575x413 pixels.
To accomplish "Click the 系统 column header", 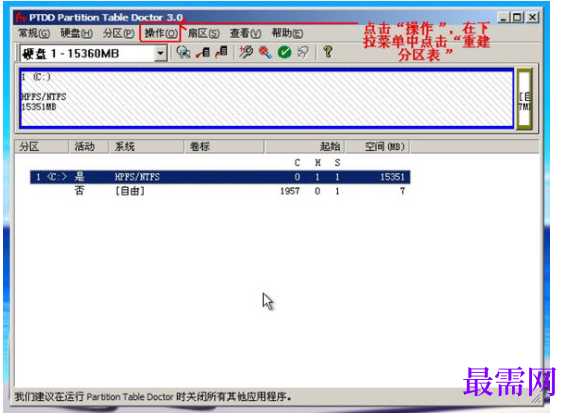I will coord(146,147).
